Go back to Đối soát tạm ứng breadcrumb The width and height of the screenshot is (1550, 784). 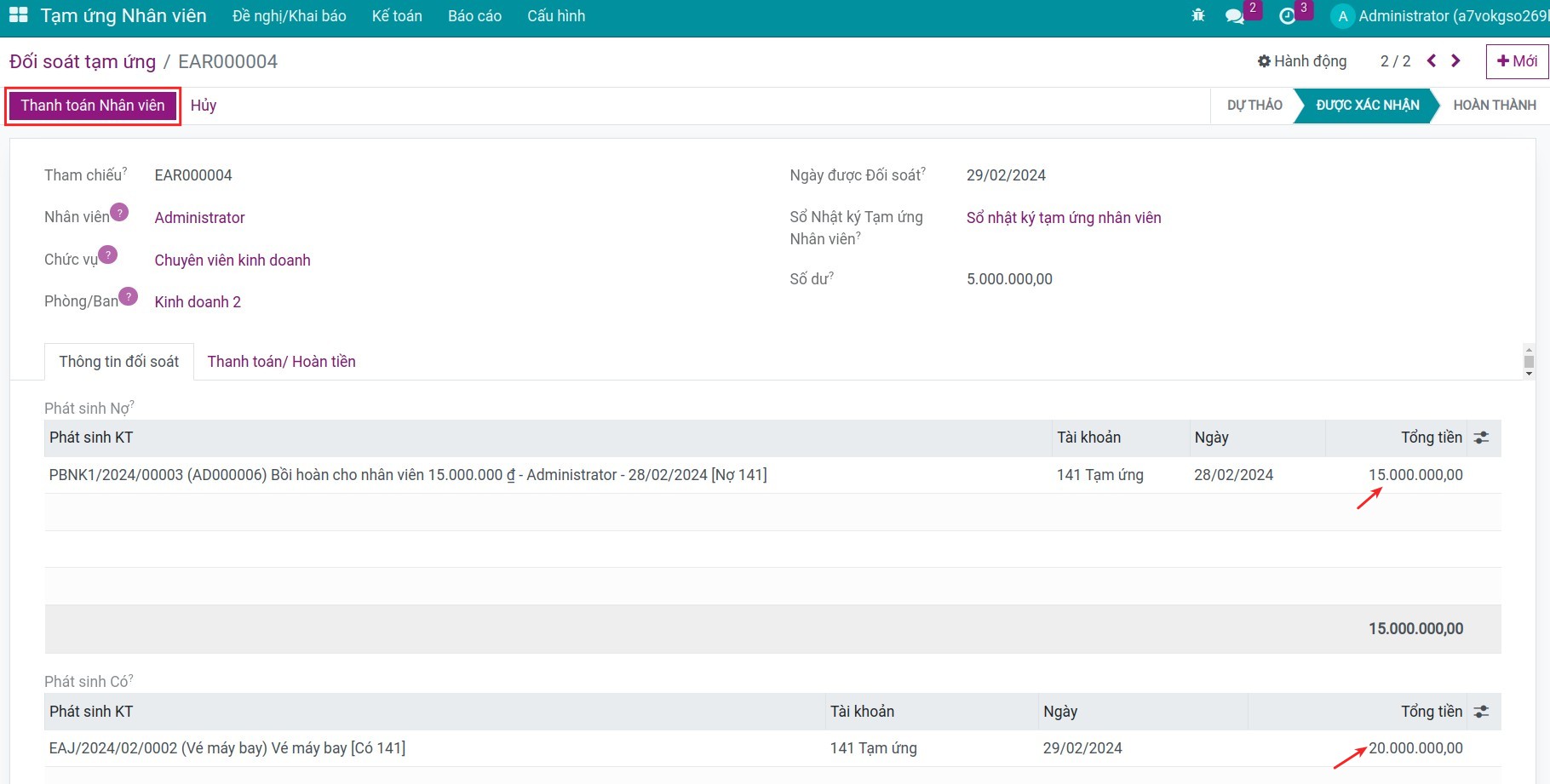point(83,61)
